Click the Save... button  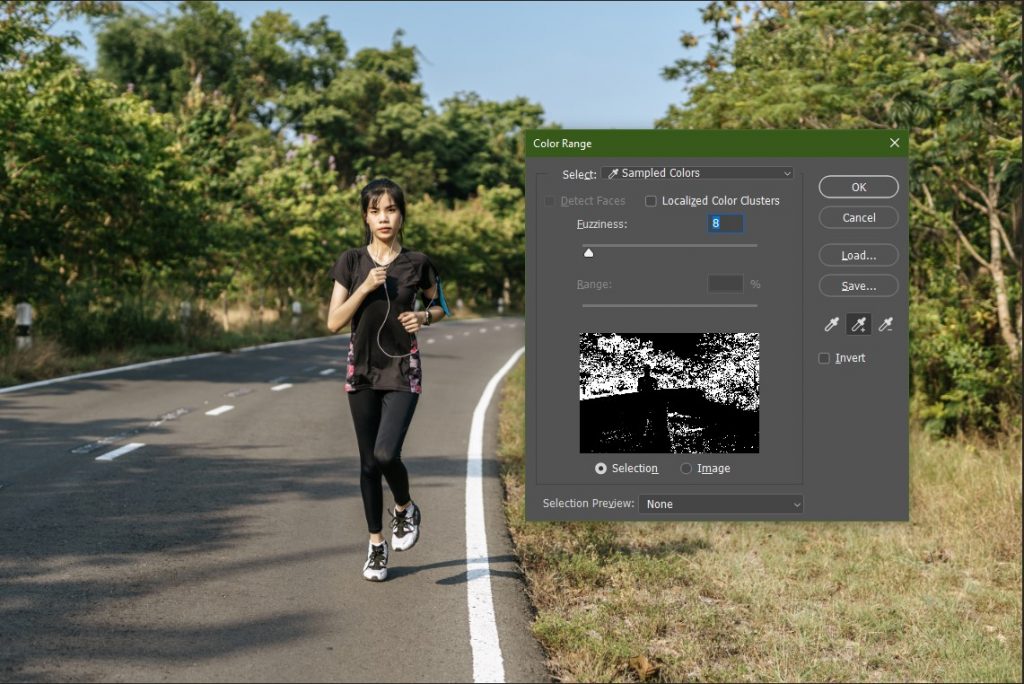point(859,286)
